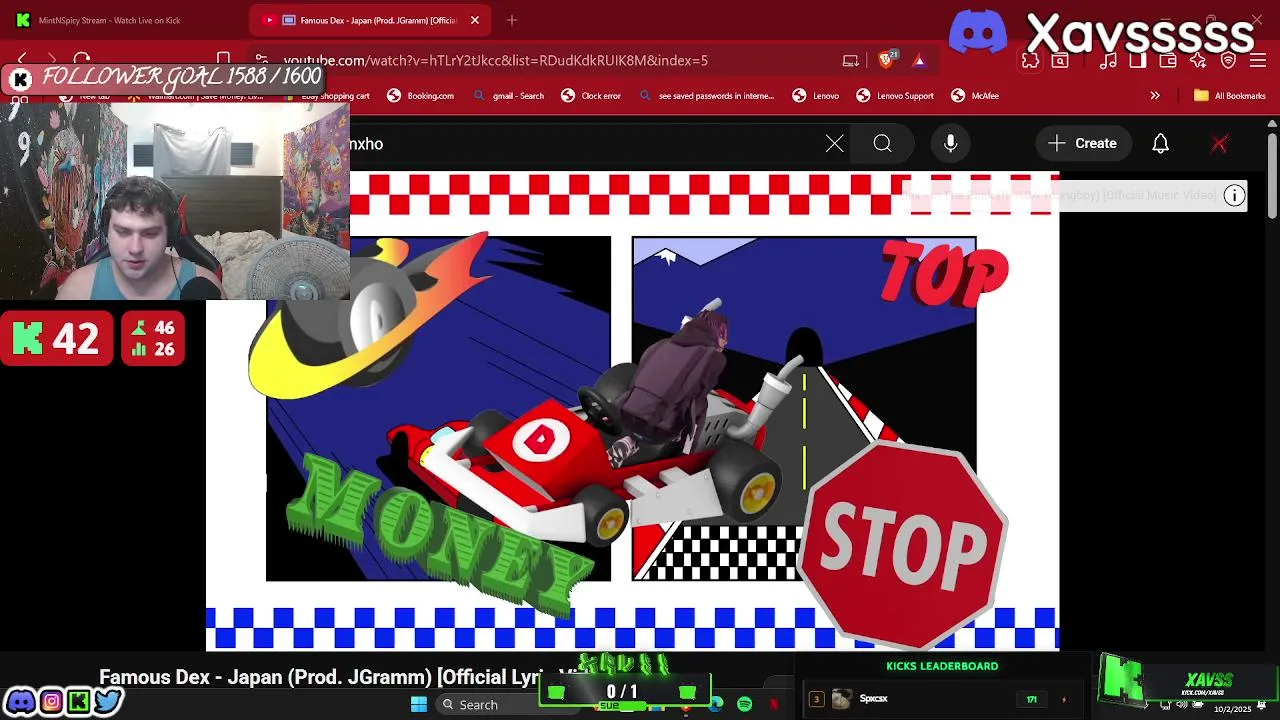Open the All Bookmarks folder

pos(1230,96)
